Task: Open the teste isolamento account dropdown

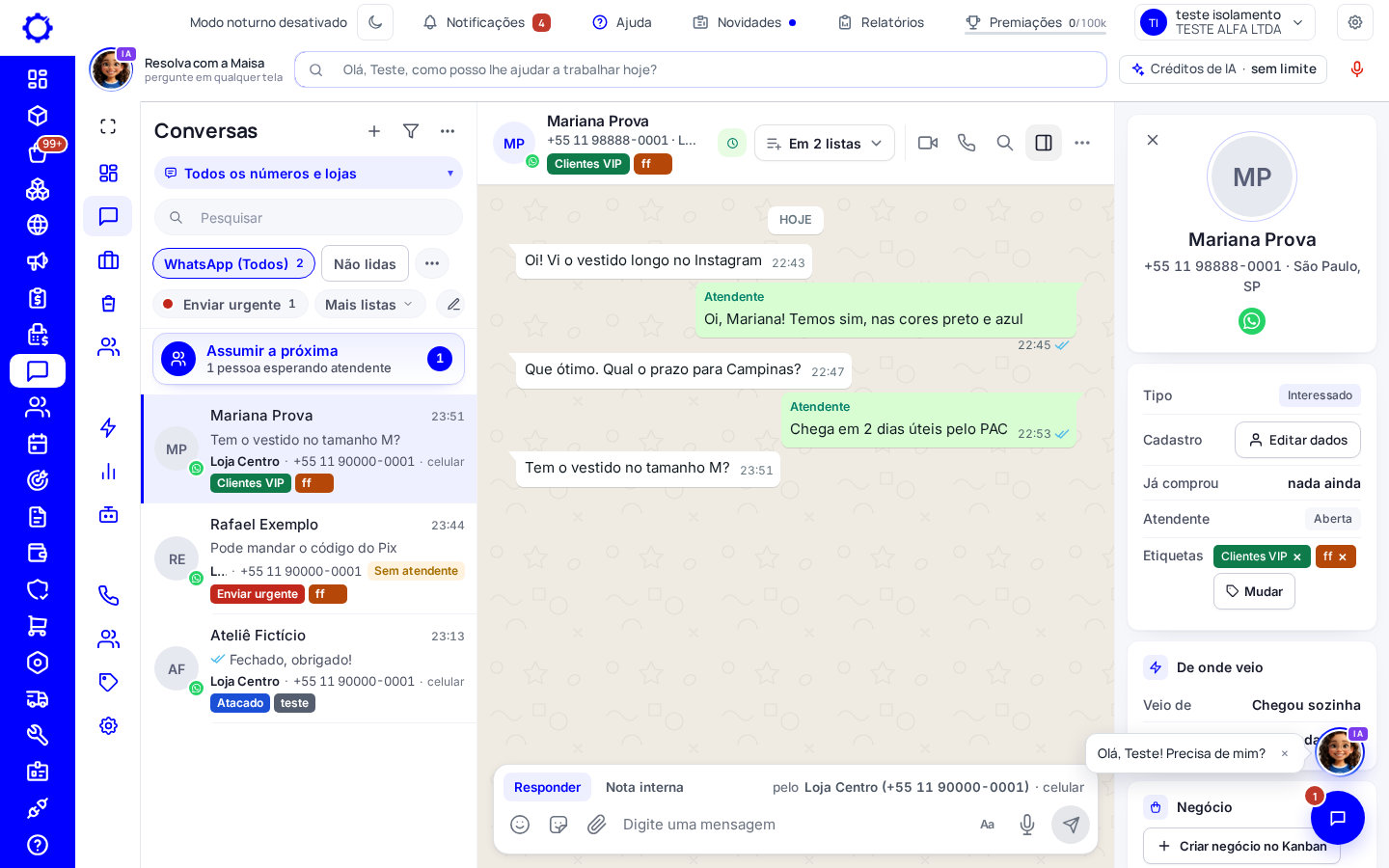Action: pos(1225,22)
